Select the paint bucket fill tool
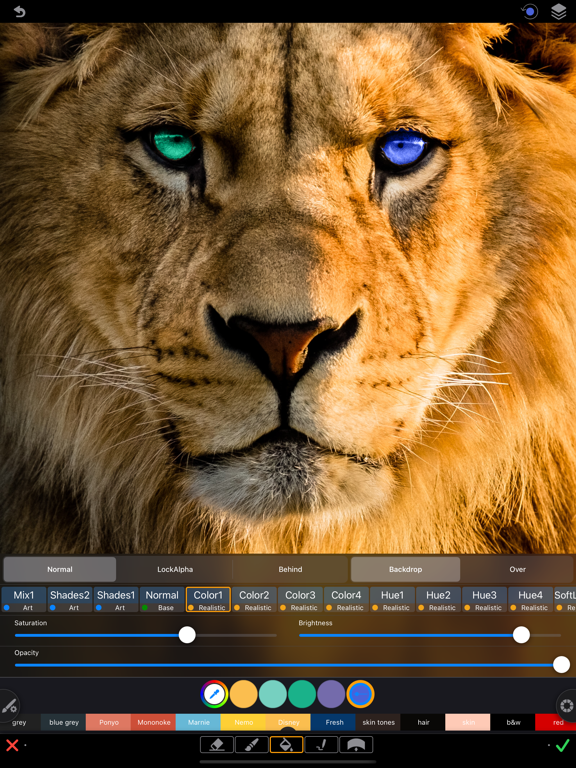Image resolution: width=576 pixels, height=768 pixels. pyautogui.click(x=287, y=744)
